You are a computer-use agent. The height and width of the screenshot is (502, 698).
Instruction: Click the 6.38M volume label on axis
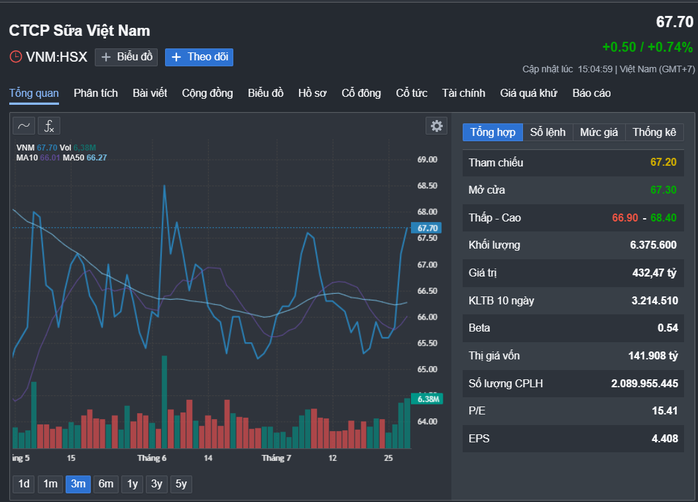(427, 399)
